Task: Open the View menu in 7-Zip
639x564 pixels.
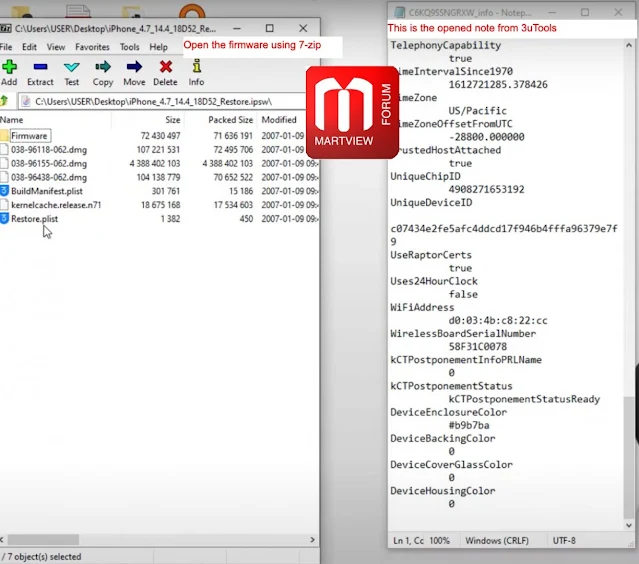Action: [x=56, y=47]
